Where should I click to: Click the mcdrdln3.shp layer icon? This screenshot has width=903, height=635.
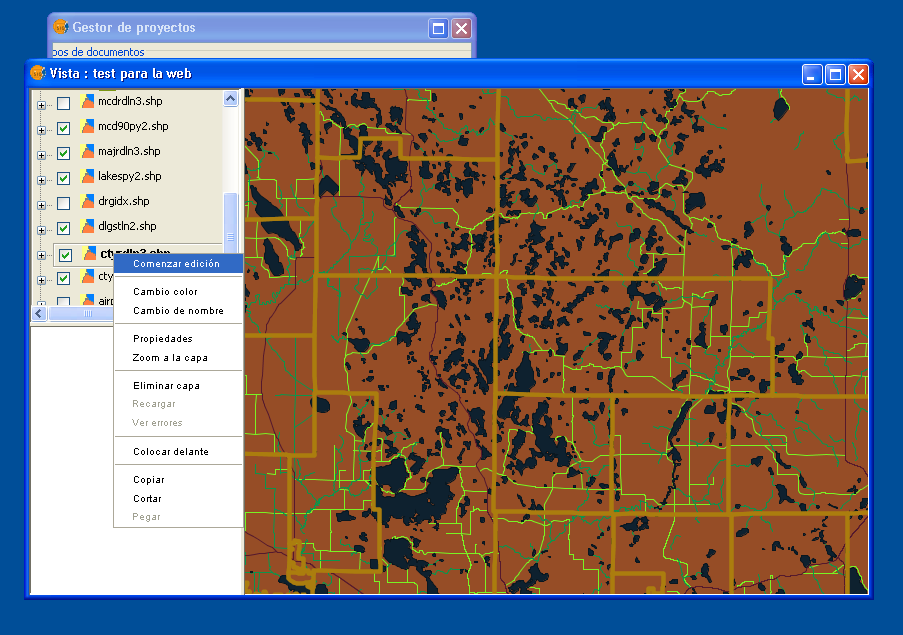coord(88,101)
